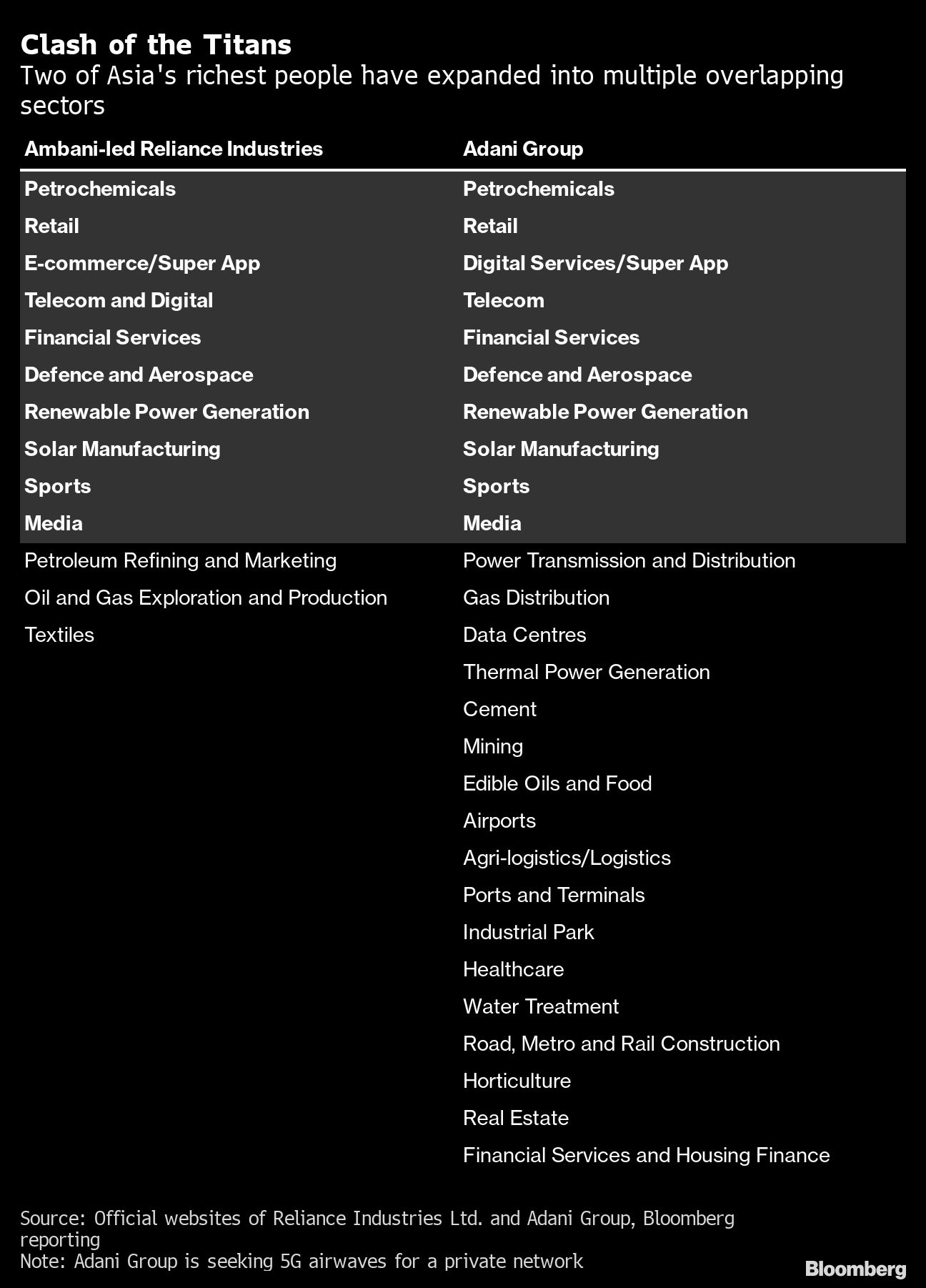This screenshot has width=926, height=1288.
Task: Click 'Power Transmission and Distribution' entry
Action: tap(629, 560)
